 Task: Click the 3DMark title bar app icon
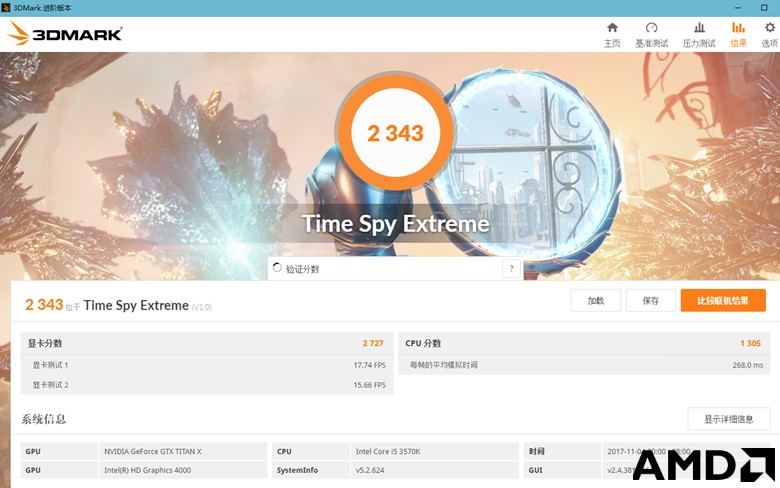click(5, 8)
